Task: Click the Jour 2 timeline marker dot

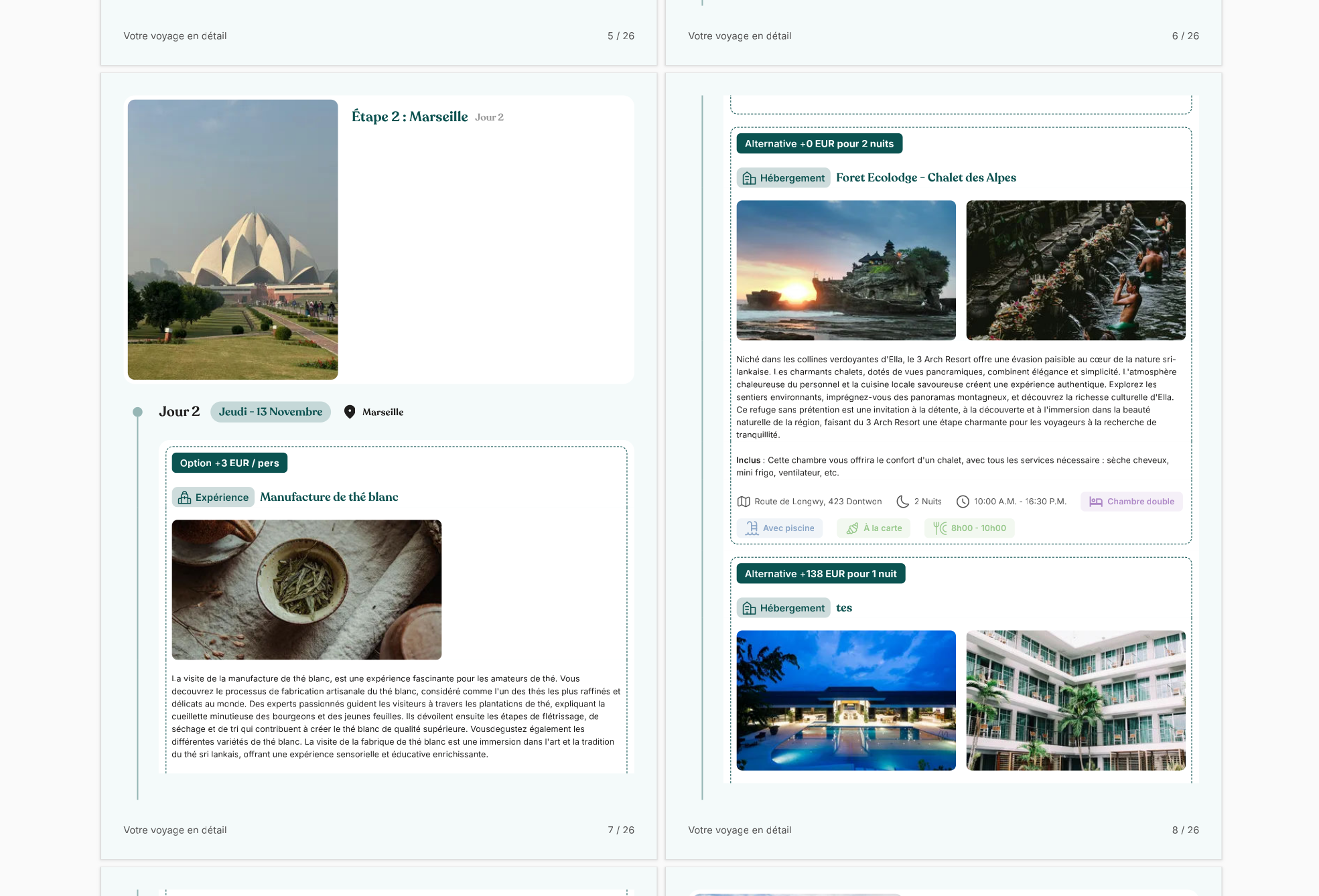Action: (x=137, y=412)
